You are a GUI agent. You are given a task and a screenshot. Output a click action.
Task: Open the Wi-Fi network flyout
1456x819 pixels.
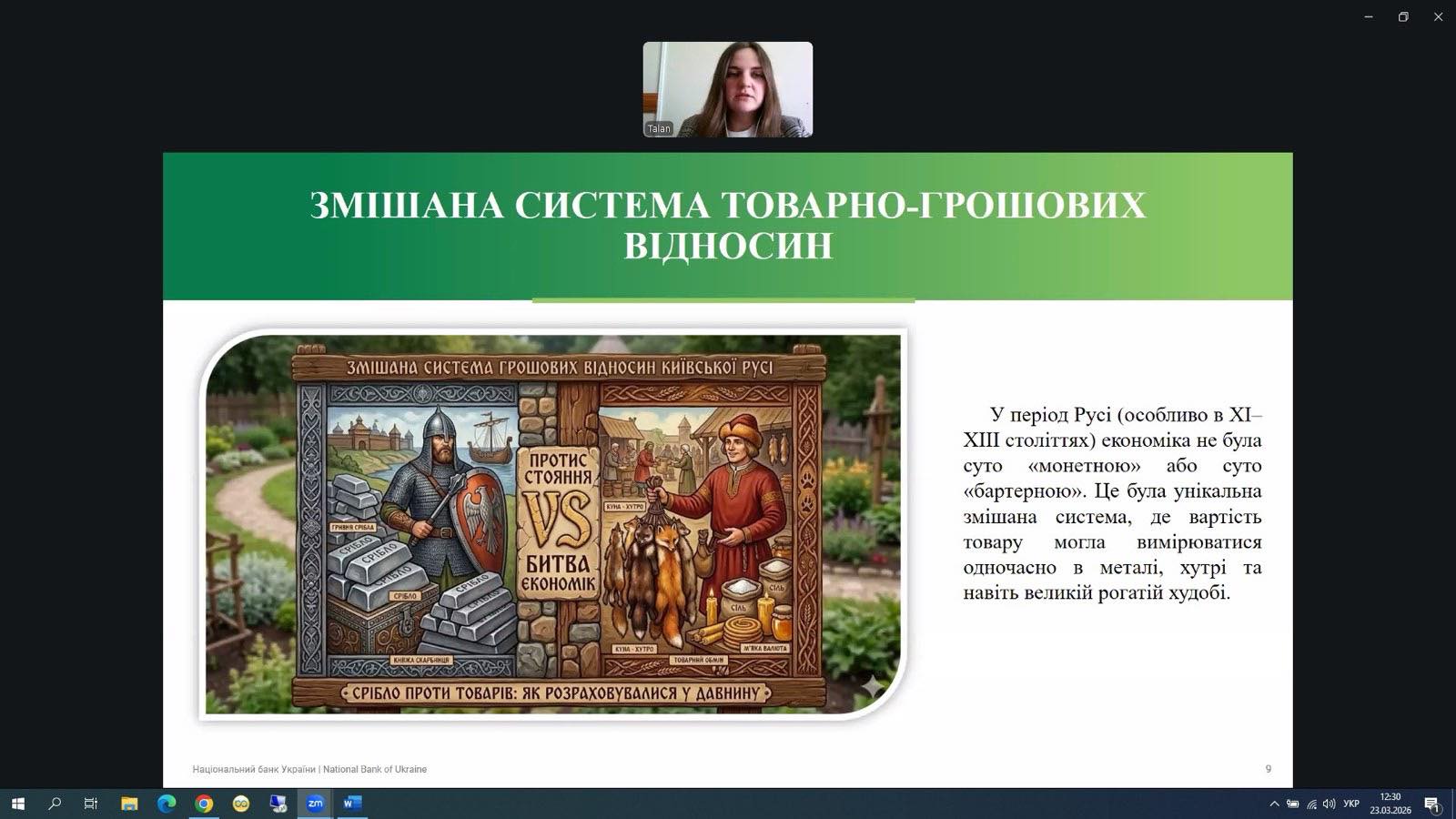click(1311, 804)
